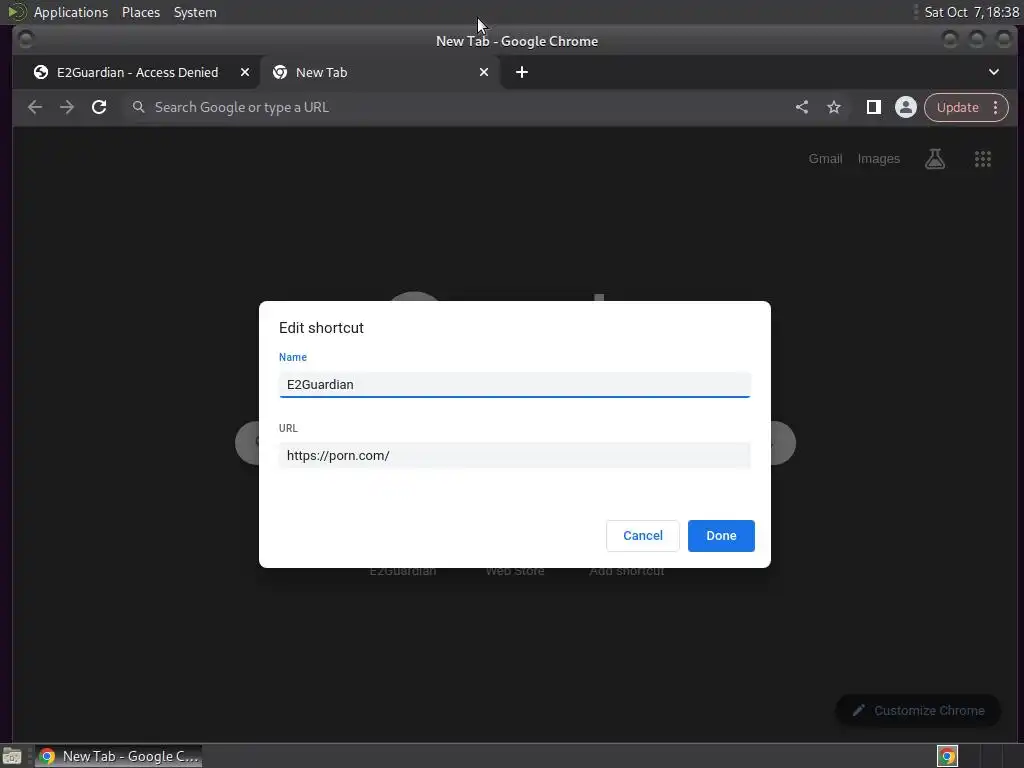Open the Chrome three-dot menu
Viewport: 1024px width, 768px height.
pyautogui.click(x=995, y=107)
